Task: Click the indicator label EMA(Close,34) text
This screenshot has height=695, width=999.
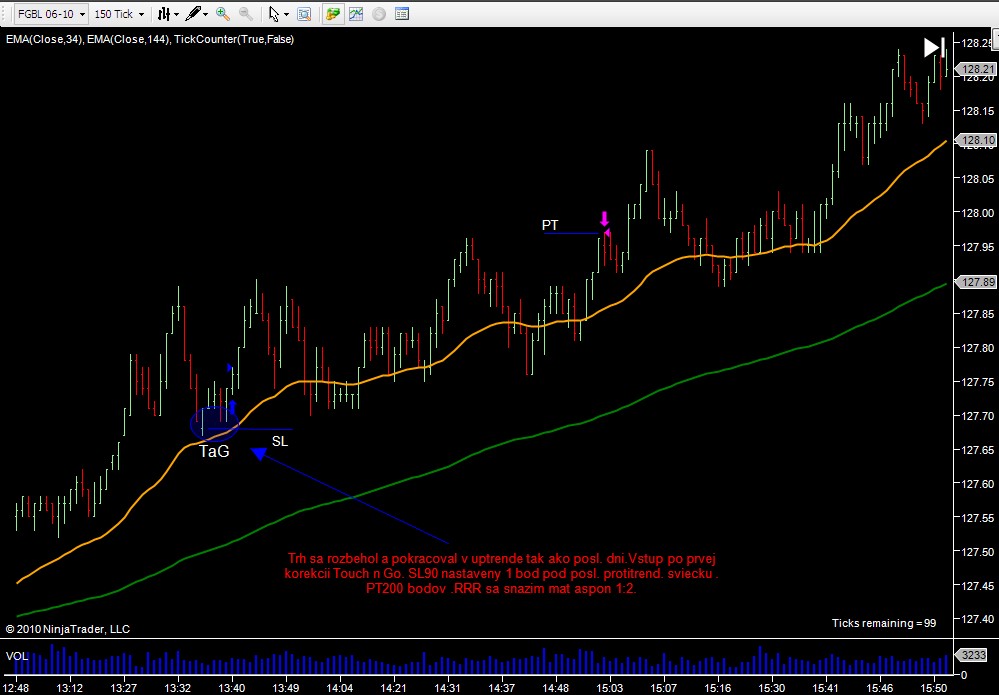Action: pyautogui.click(x=45, y=39)
